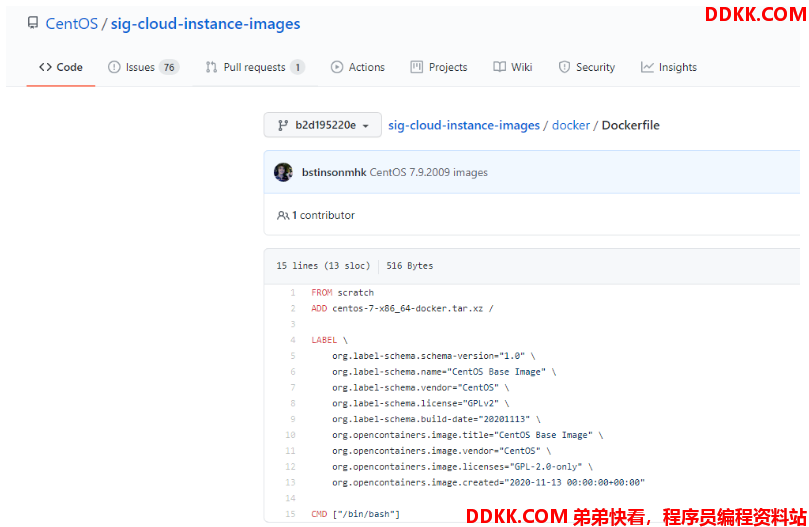809x527 pixels.
Task: Open the Insights tab
Action: click(x=669, y=67)
